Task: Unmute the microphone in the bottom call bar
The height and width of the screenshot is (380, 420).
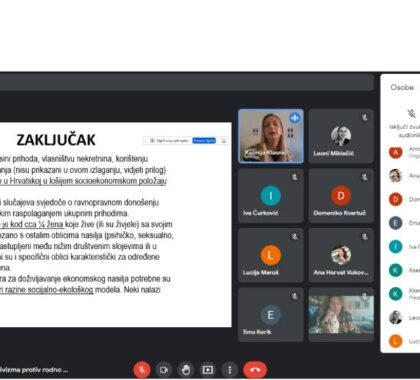Action: [142, 370]
